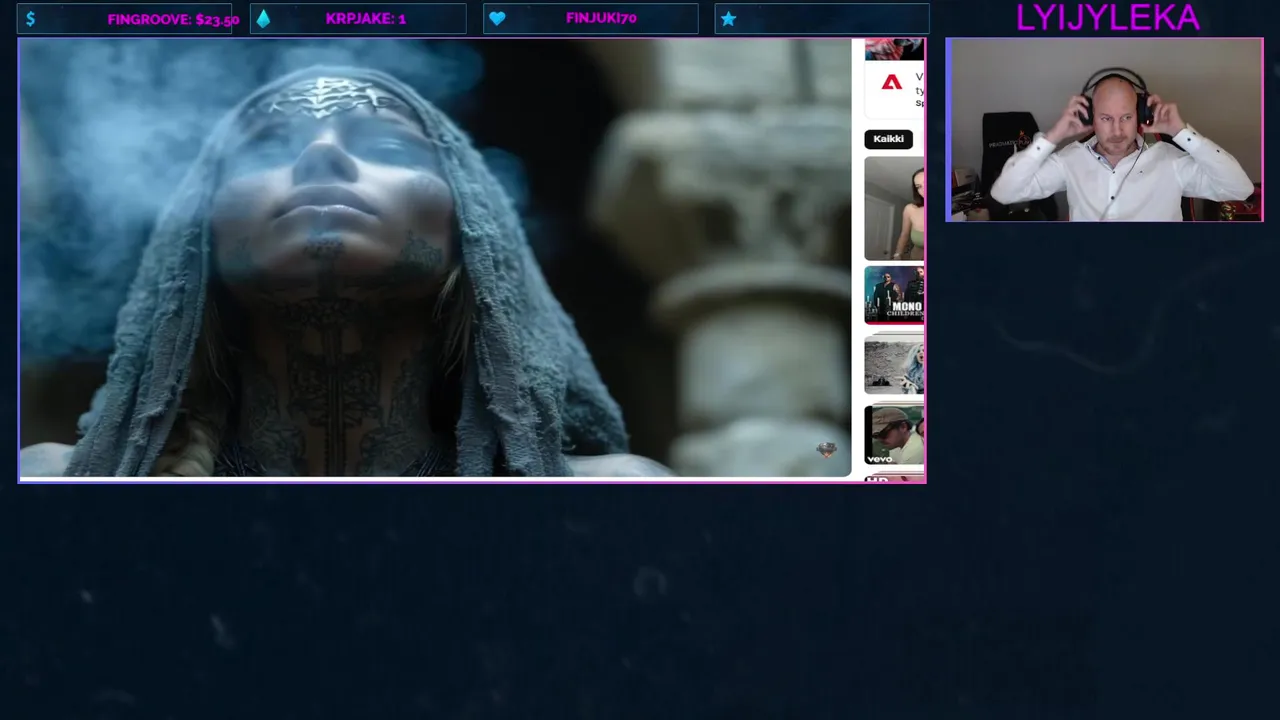Click the webcam feed of the streamer

point(1104,130)
